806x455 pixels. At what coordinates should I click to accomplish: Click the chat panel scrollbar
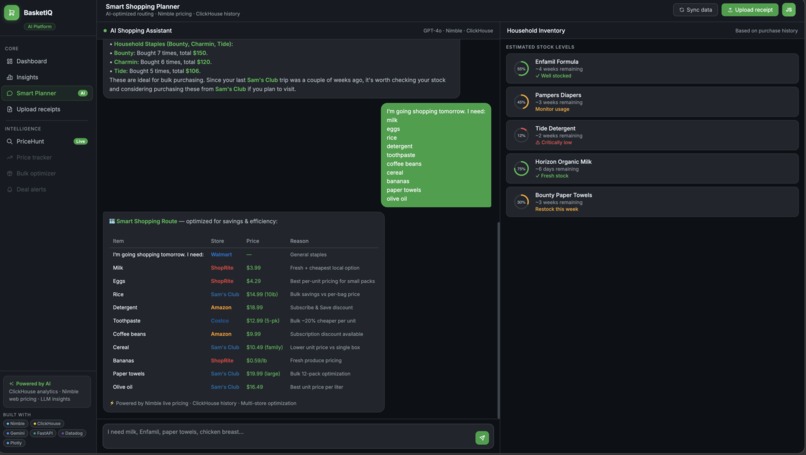(x=498, y=320)
